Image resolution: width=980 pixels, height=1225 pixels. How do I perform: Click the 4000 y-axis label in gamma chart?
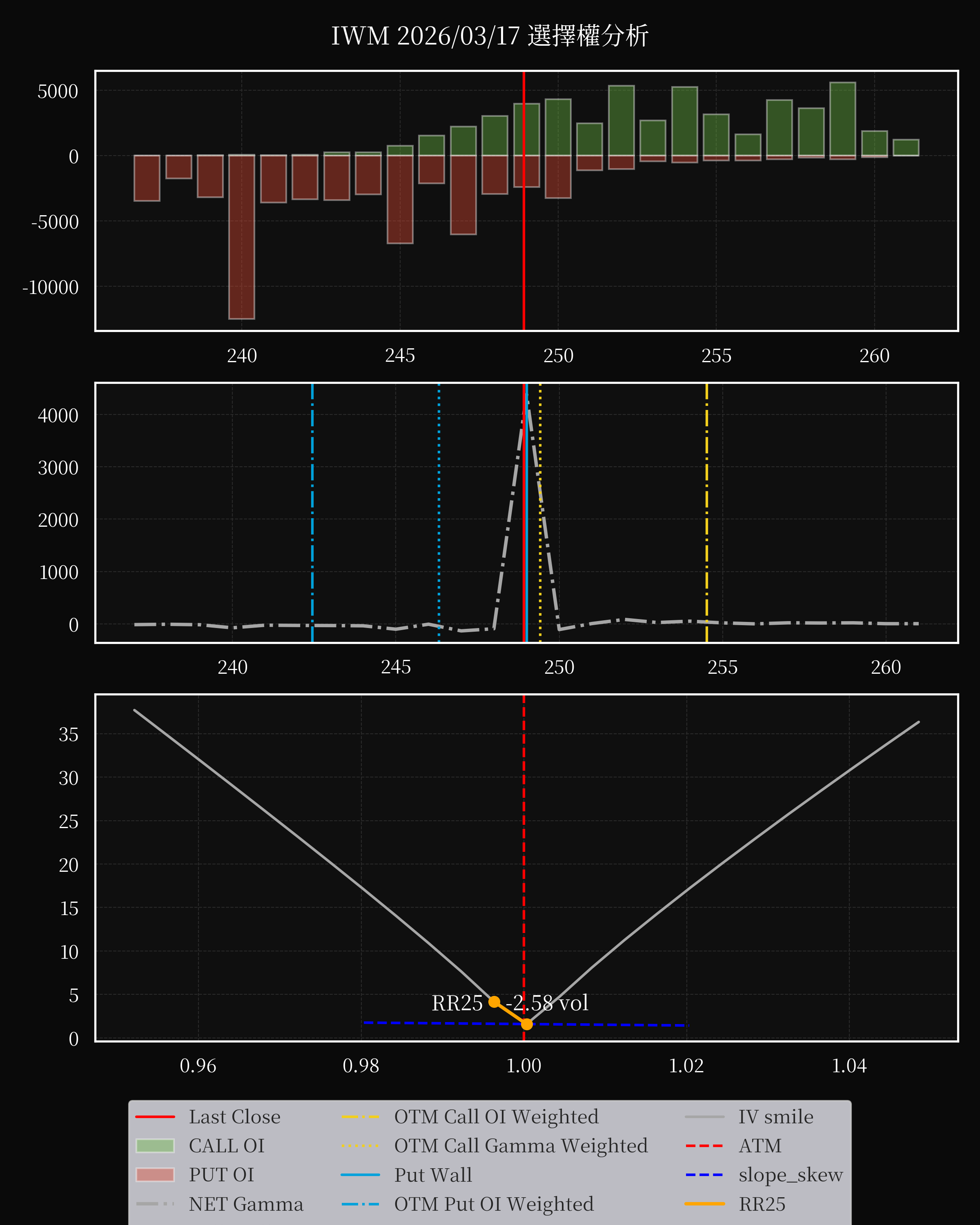pos(58,415)
